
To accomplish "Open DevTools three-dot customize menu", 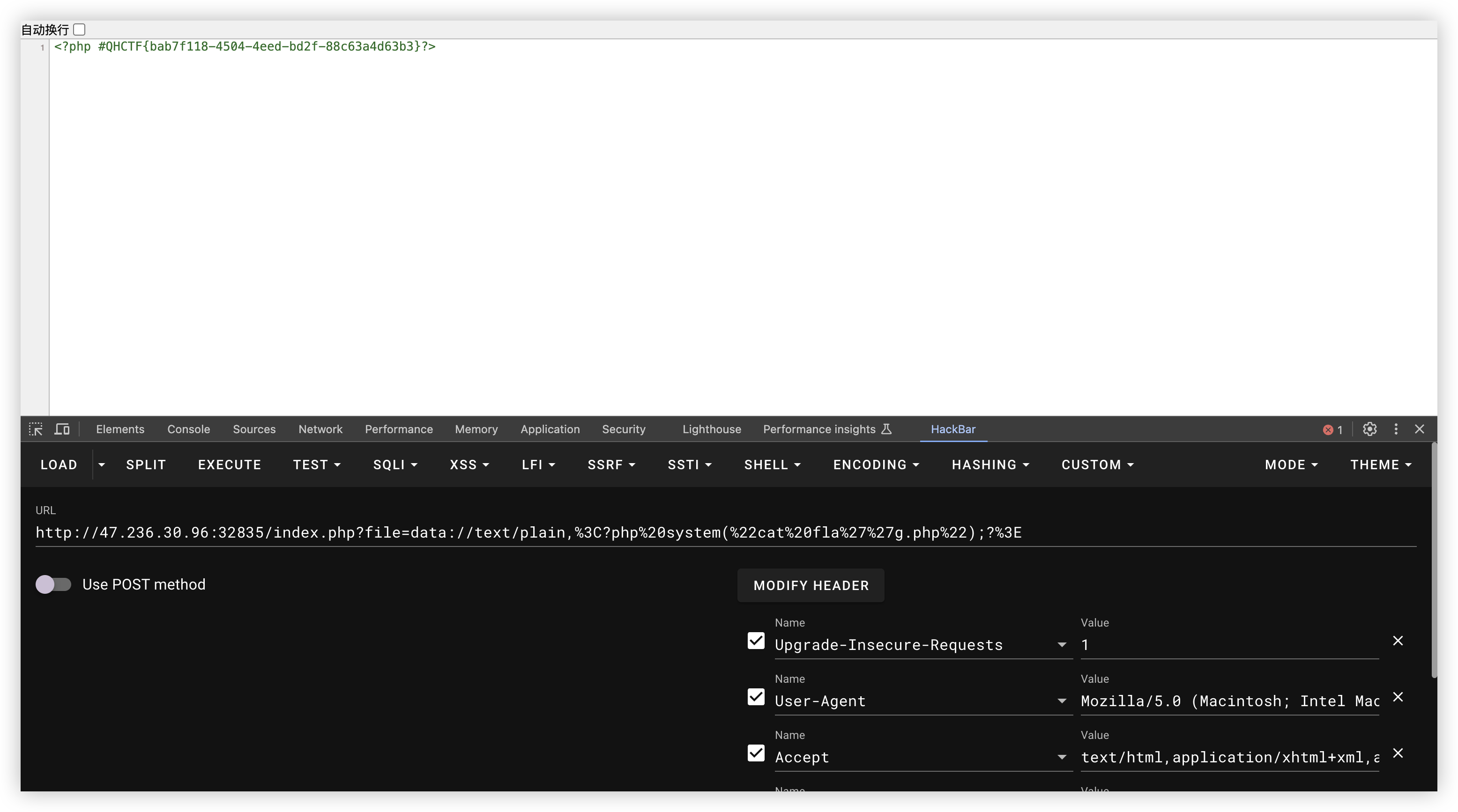I will tap(1396, 429).
